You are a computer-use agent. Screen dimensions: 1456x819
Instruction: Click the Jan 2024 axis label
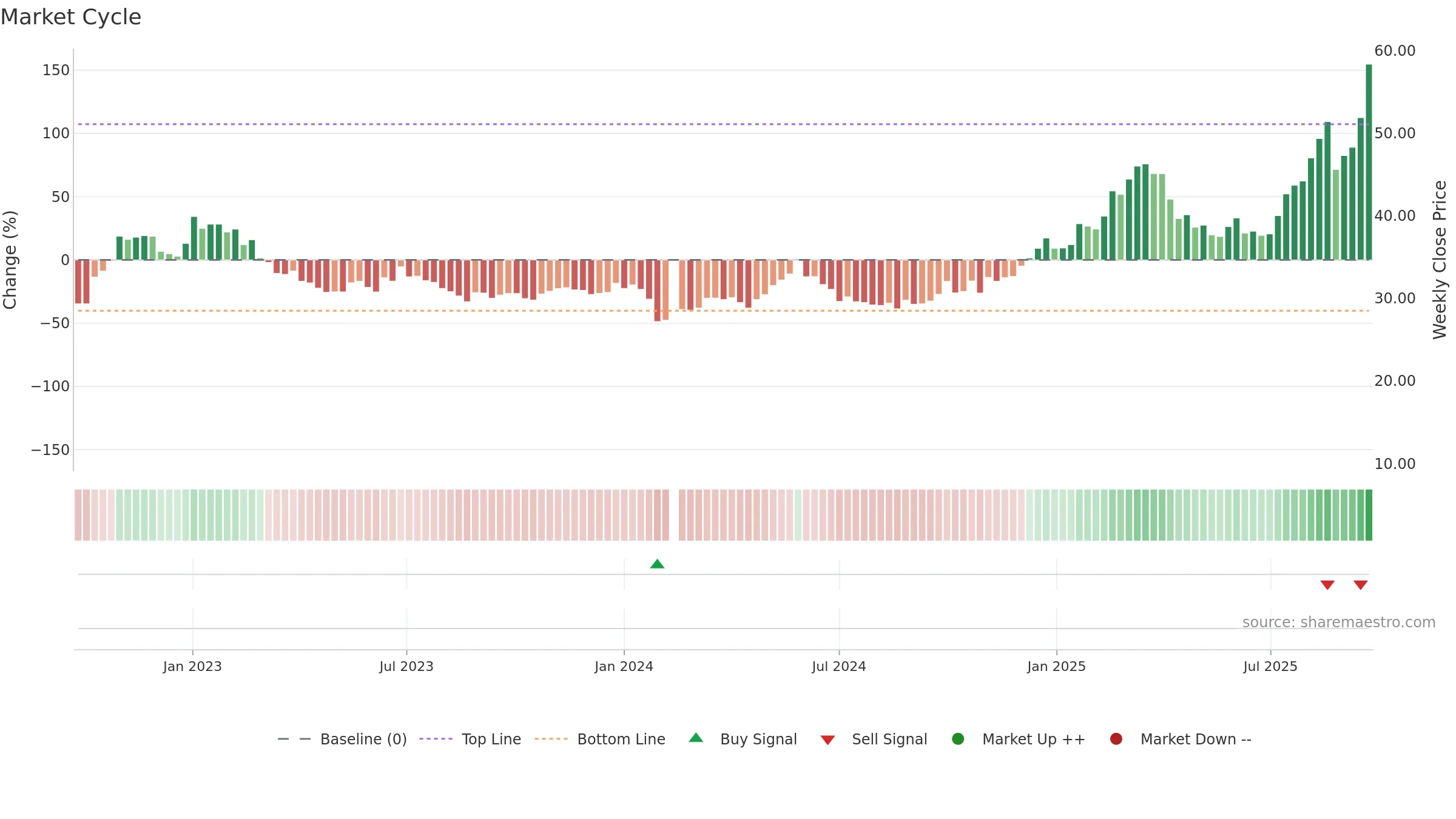[x=624, y=666]
